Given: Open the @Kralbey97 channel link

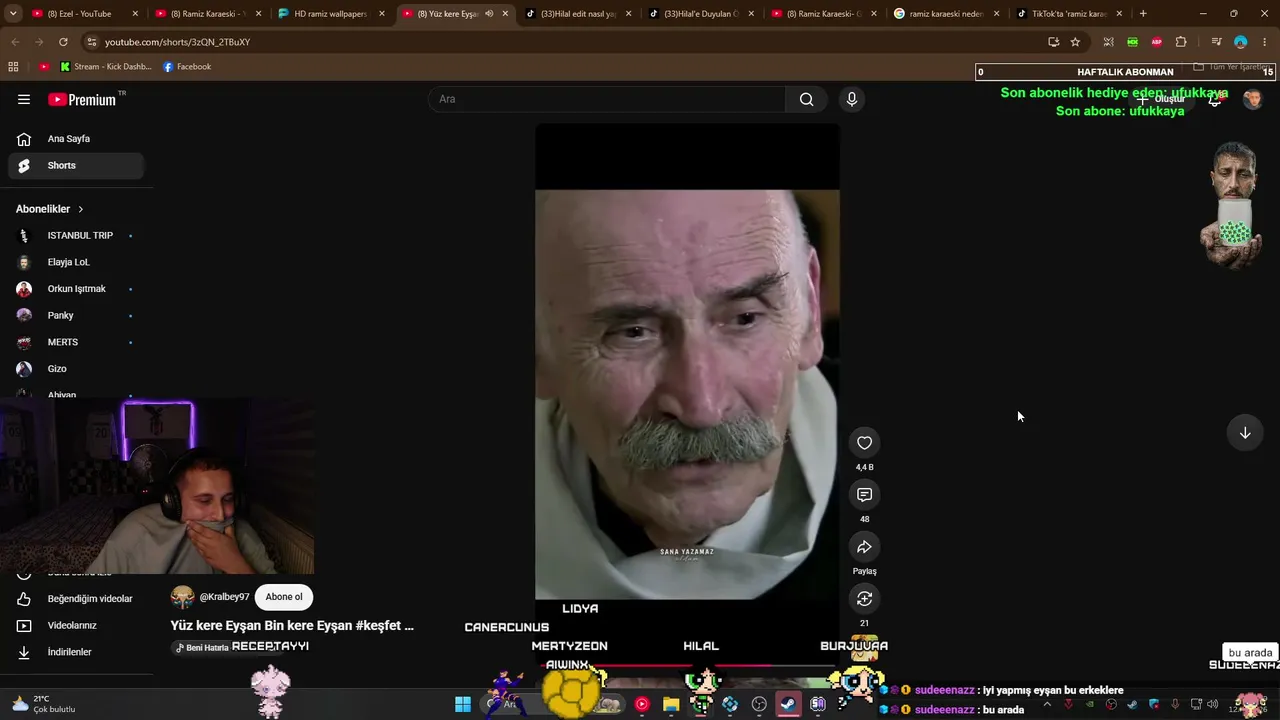Looking at the screenshot, I should coord(224,597).
